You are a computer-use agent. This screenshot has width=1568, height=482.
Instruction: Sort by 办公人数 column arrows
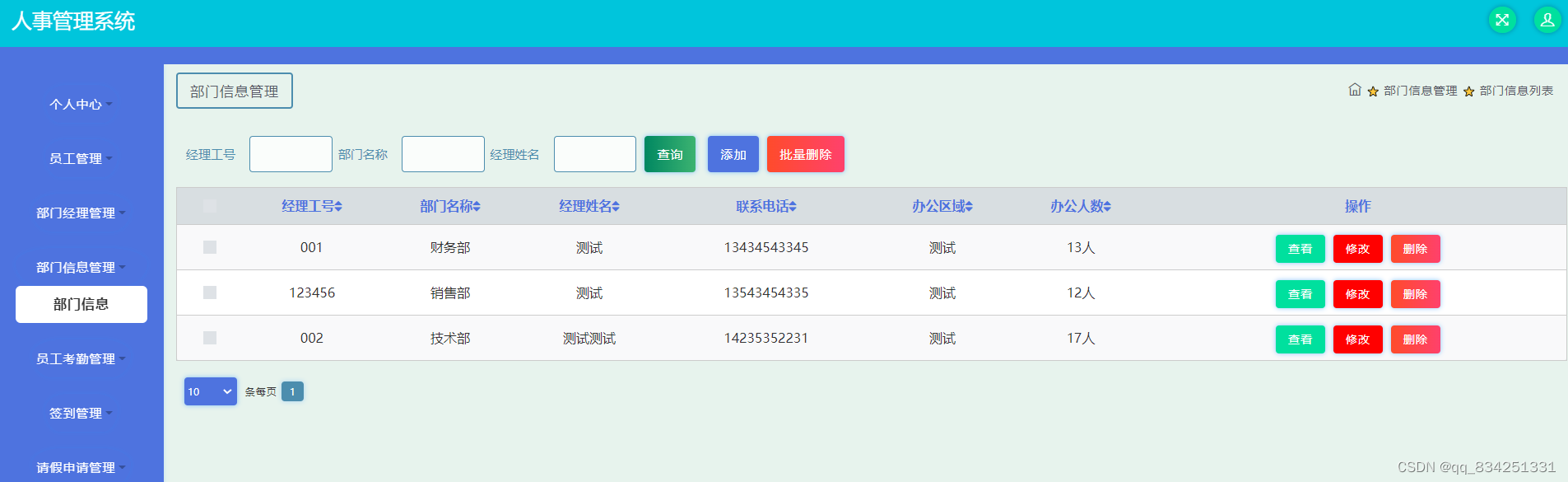click(x=1107, y=206)
